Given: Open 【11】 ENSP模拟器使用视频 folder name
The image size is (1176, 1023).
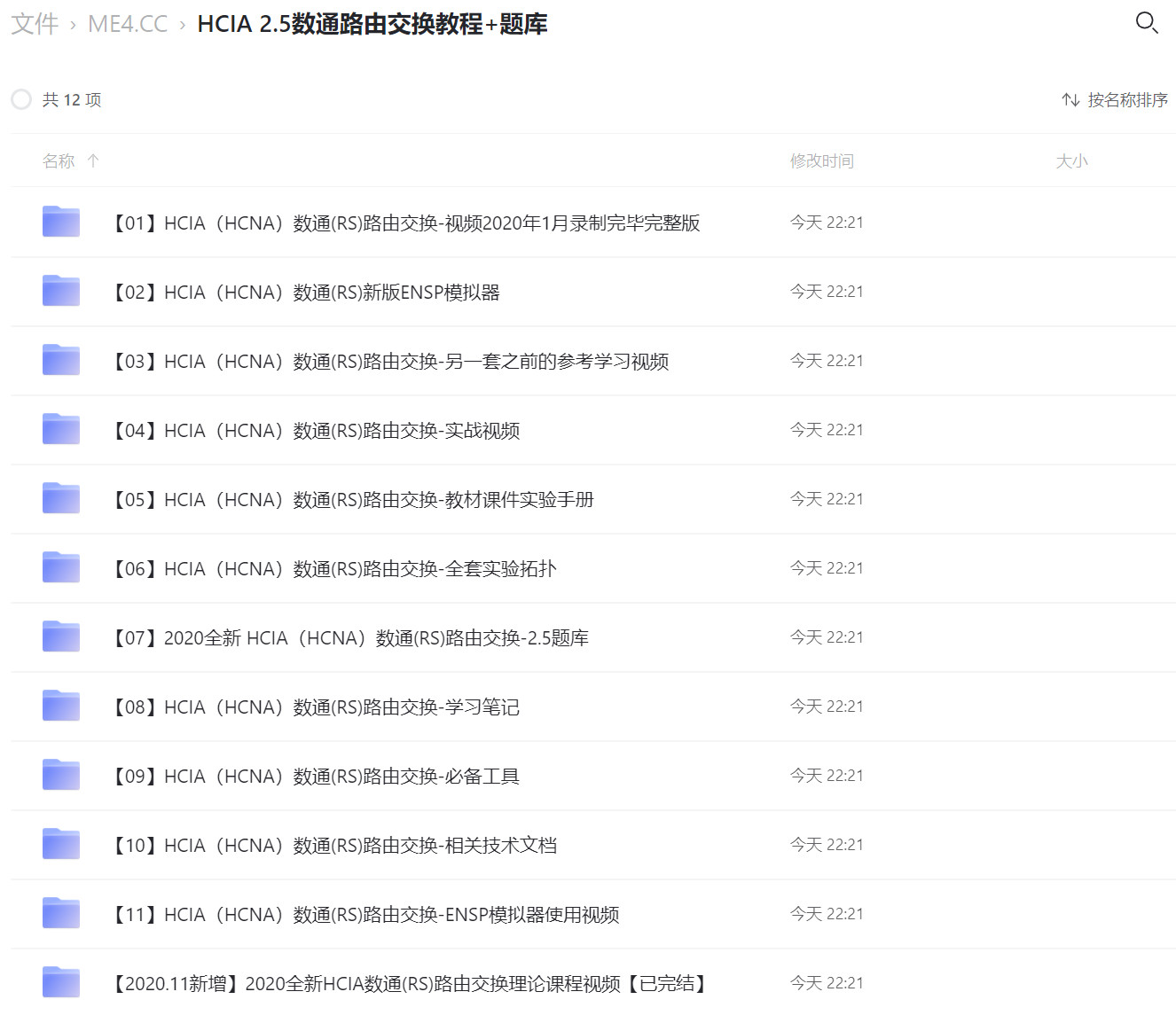Looking at the screenshot, I should coord(364,915).
